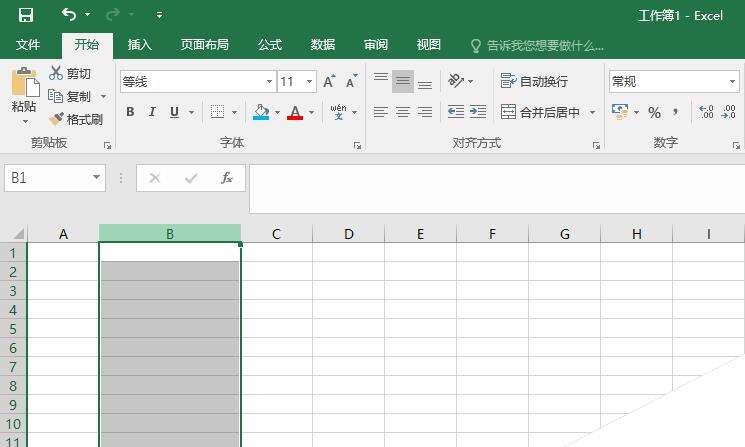This screenshot has height=447, width=745.
Task: Open the 复制 dropdown arrow
Action: (104, 96)
